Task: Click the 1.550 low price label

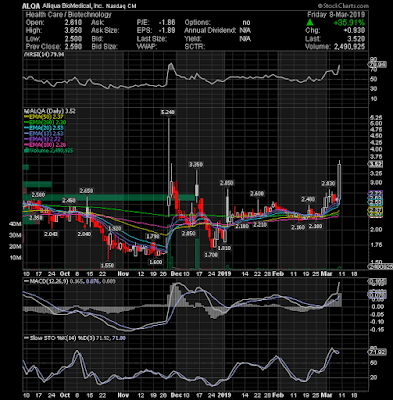Action: pyautogui.click(x=108, y=265)
